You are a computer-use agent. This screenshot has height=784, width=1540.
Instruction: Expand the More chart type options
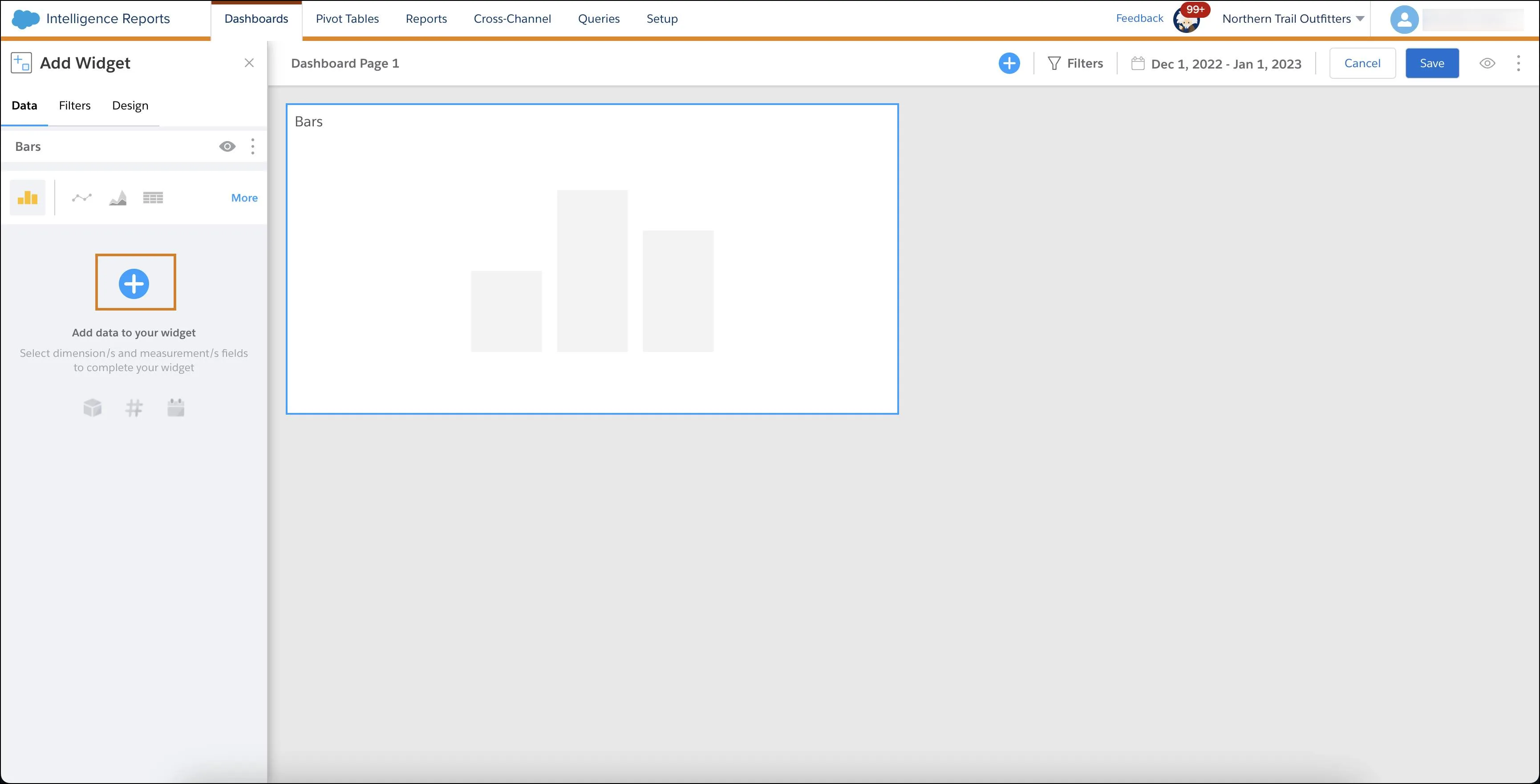(243, 197)
